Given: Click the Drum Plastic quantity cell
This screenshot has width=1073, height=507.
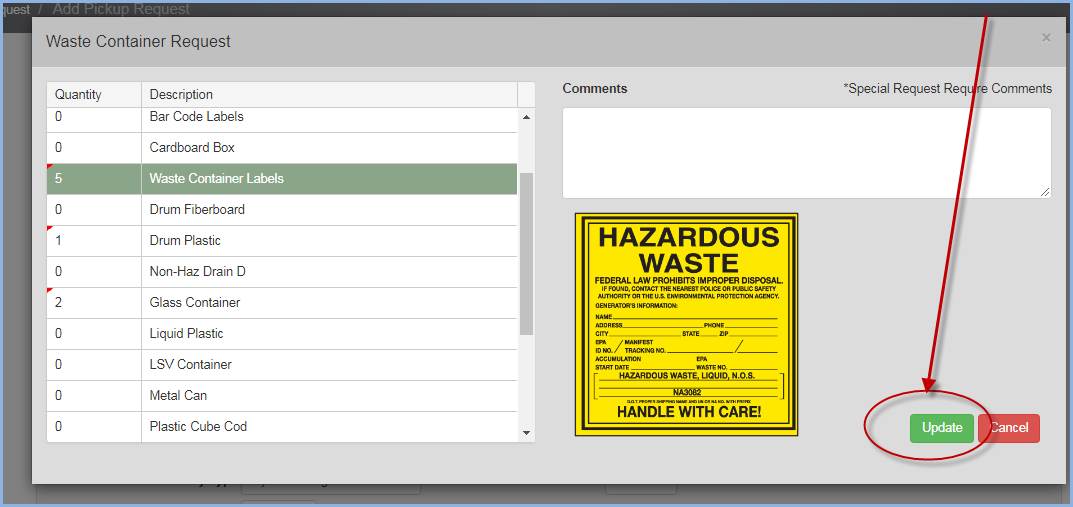Looking at the screenshot, I should [93, 241].
